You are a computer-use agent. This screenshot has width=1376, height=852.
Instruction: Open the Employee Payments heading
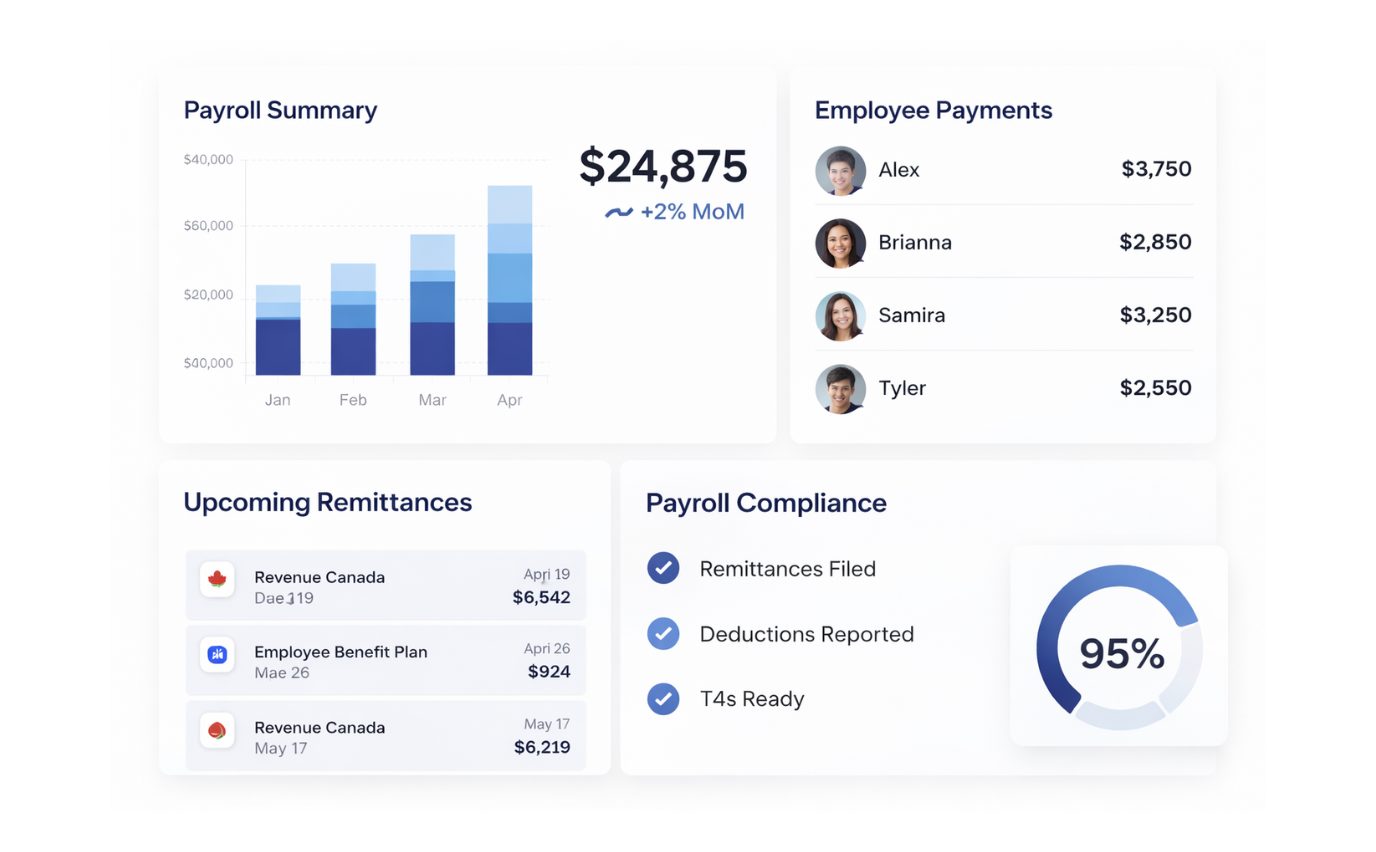(x=933, y=110)
